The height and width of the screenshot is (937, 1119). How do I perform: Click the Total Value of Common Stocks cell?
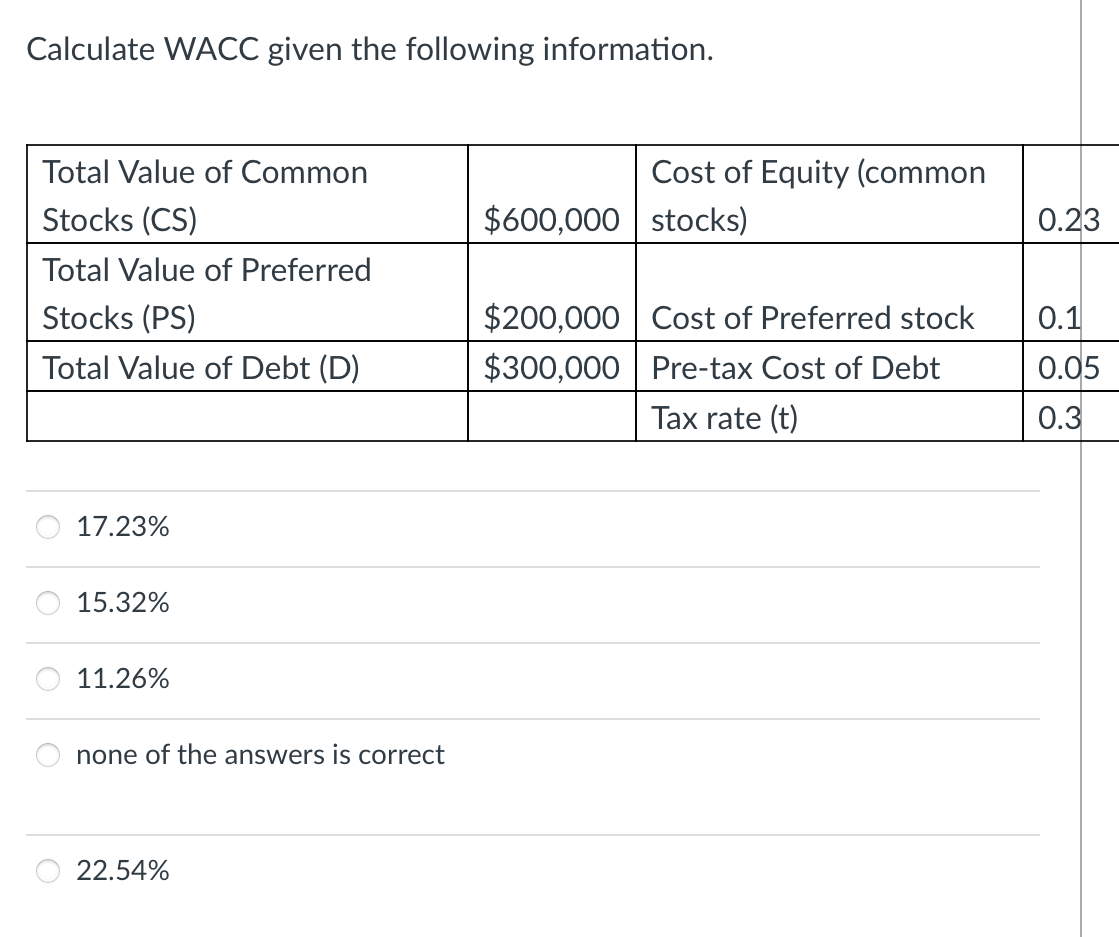(205, 195)
